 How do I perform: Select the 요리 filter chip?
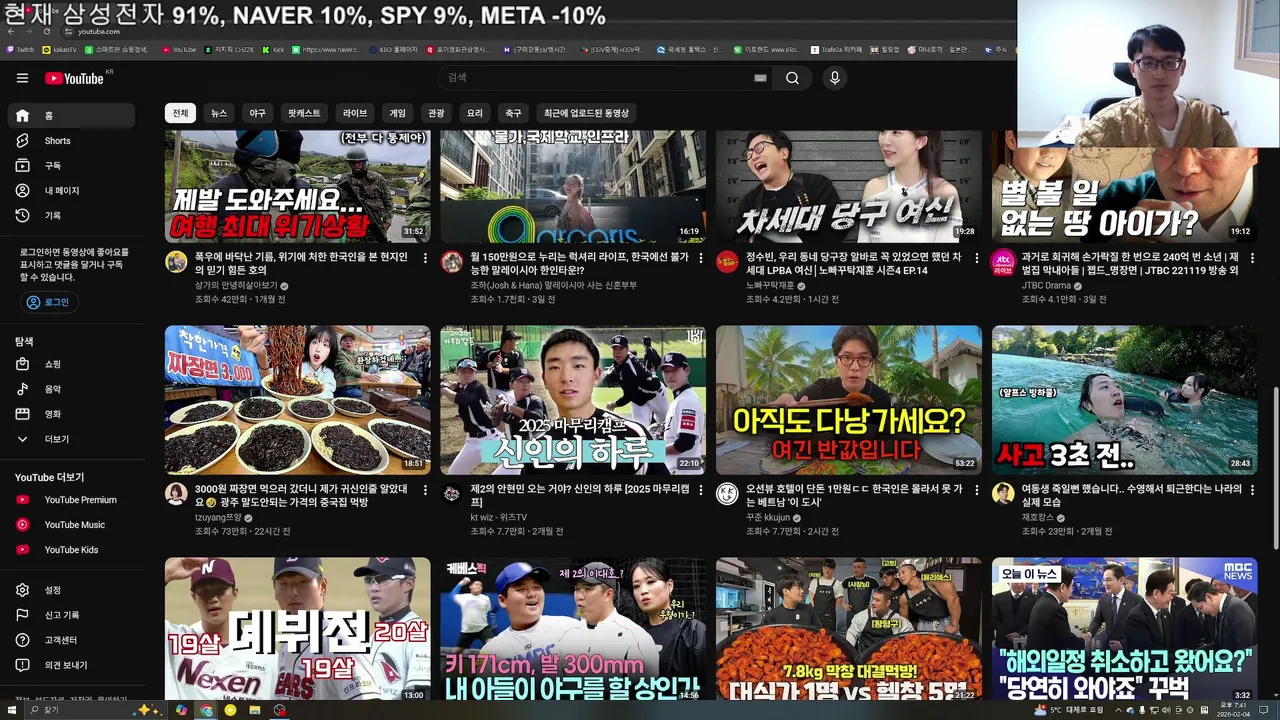pyautogui.click(x=474, y=113)
